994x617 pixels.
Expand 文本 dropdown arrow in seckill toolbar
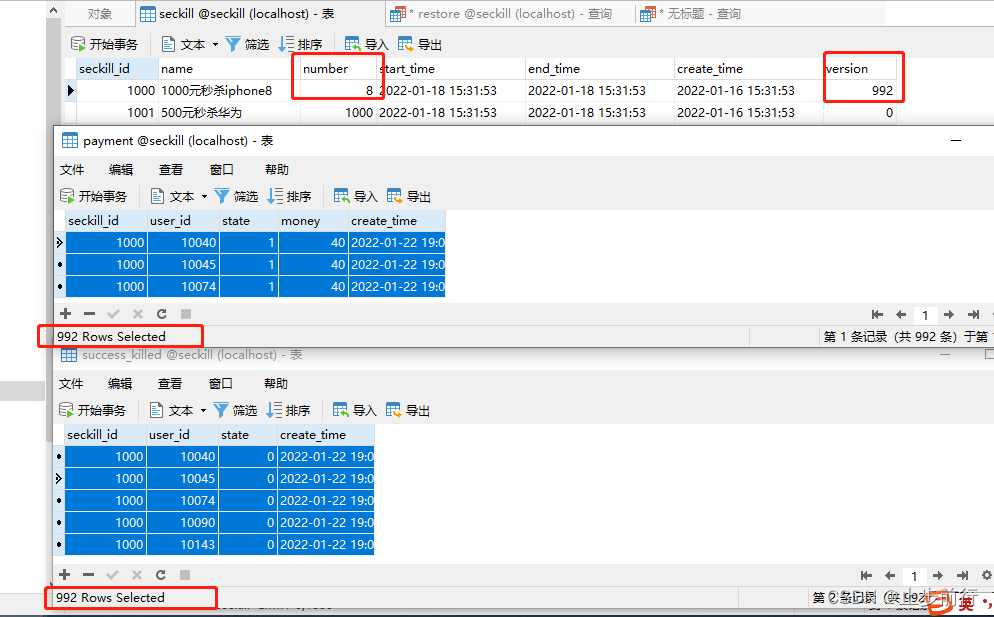[x=215, y=44]
